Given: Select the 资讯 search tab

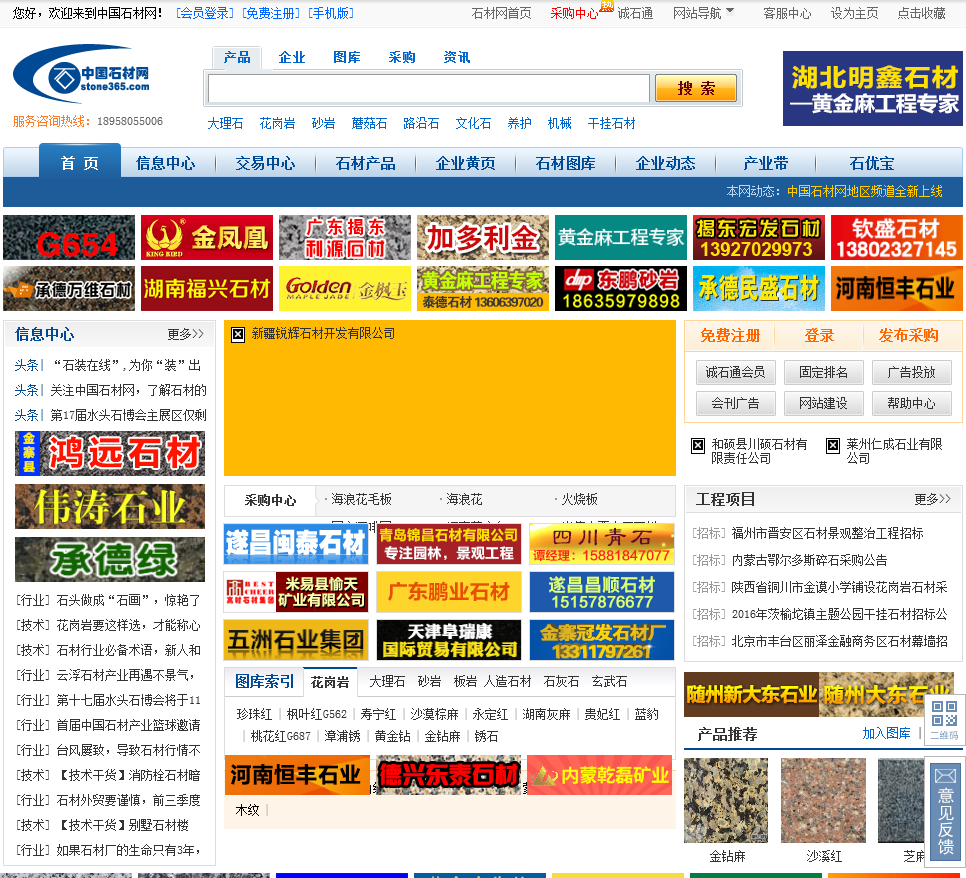Looking at the screenshot, I should click(x=457, y=57).
